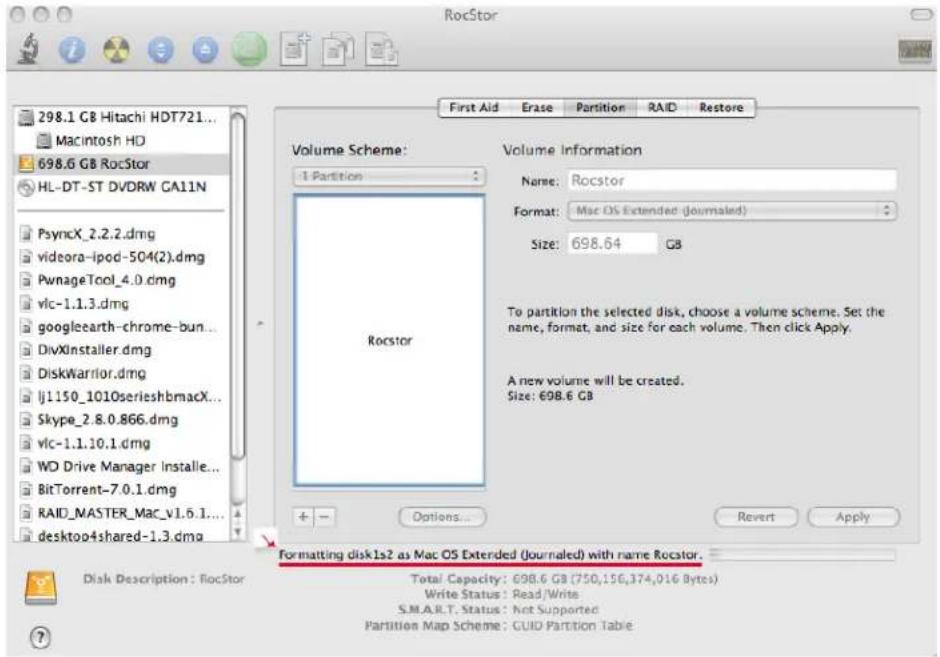Click the Eject toolbar icon

coord(205,50)
